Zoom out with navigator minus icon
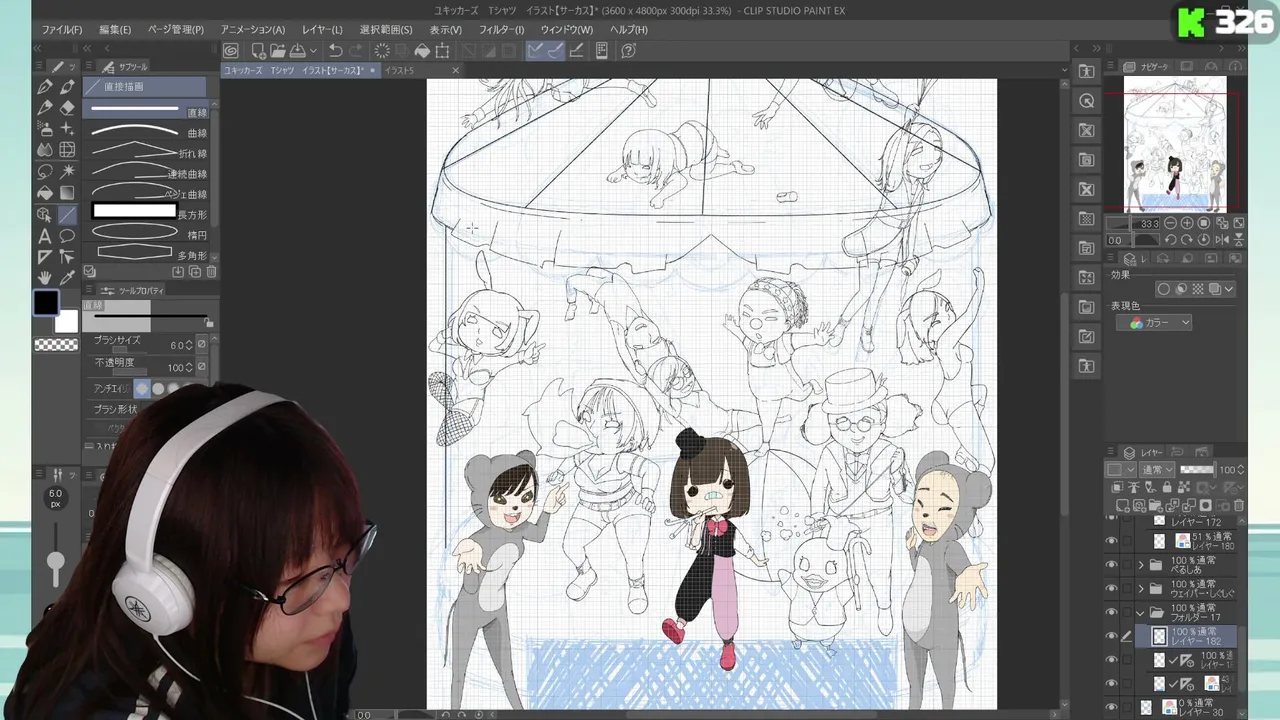 pyautogui.click(x=1171, y=224)
